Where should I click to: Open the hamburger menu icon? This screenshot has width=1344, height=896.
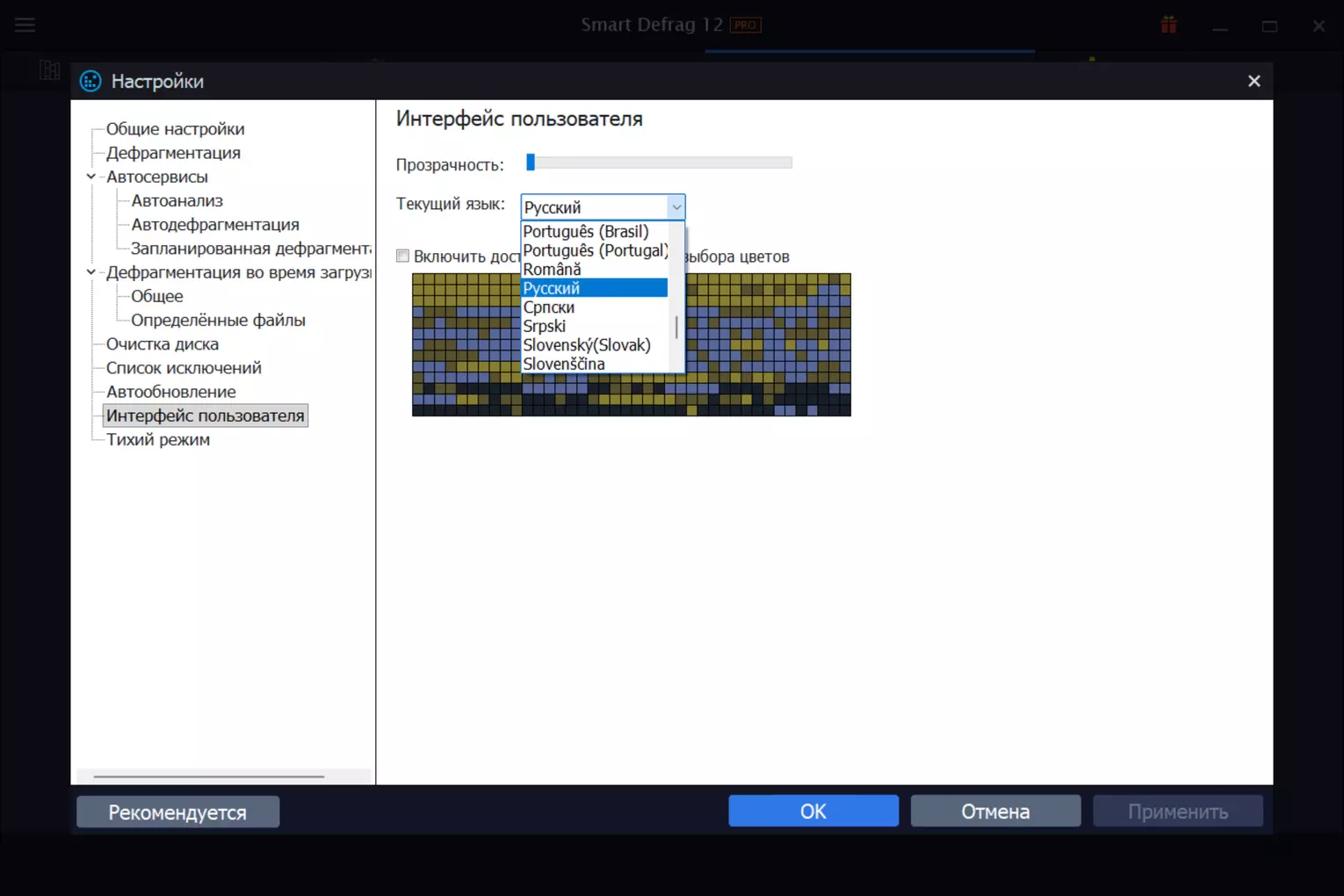pyautogui.click(x=25, y=25)
